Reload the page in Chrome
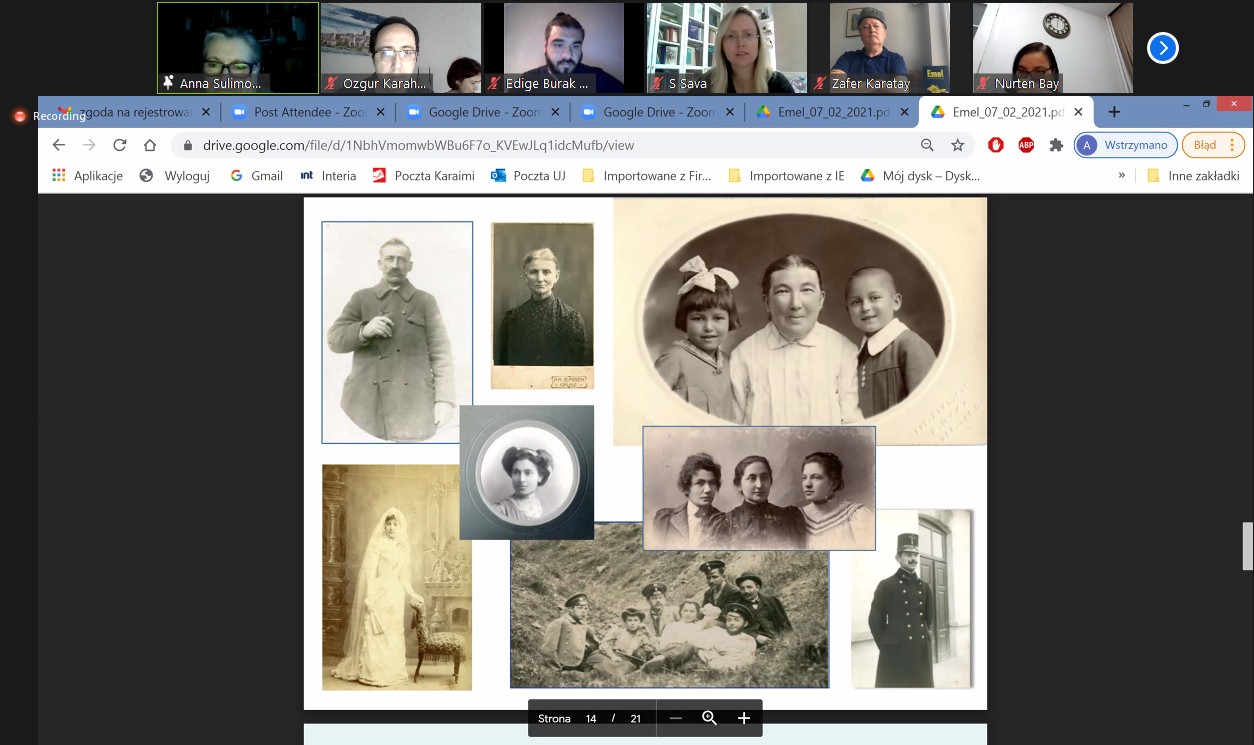The width and height of the screenshot is (1254, 745). pyautogui.click(x=120, y=145)
